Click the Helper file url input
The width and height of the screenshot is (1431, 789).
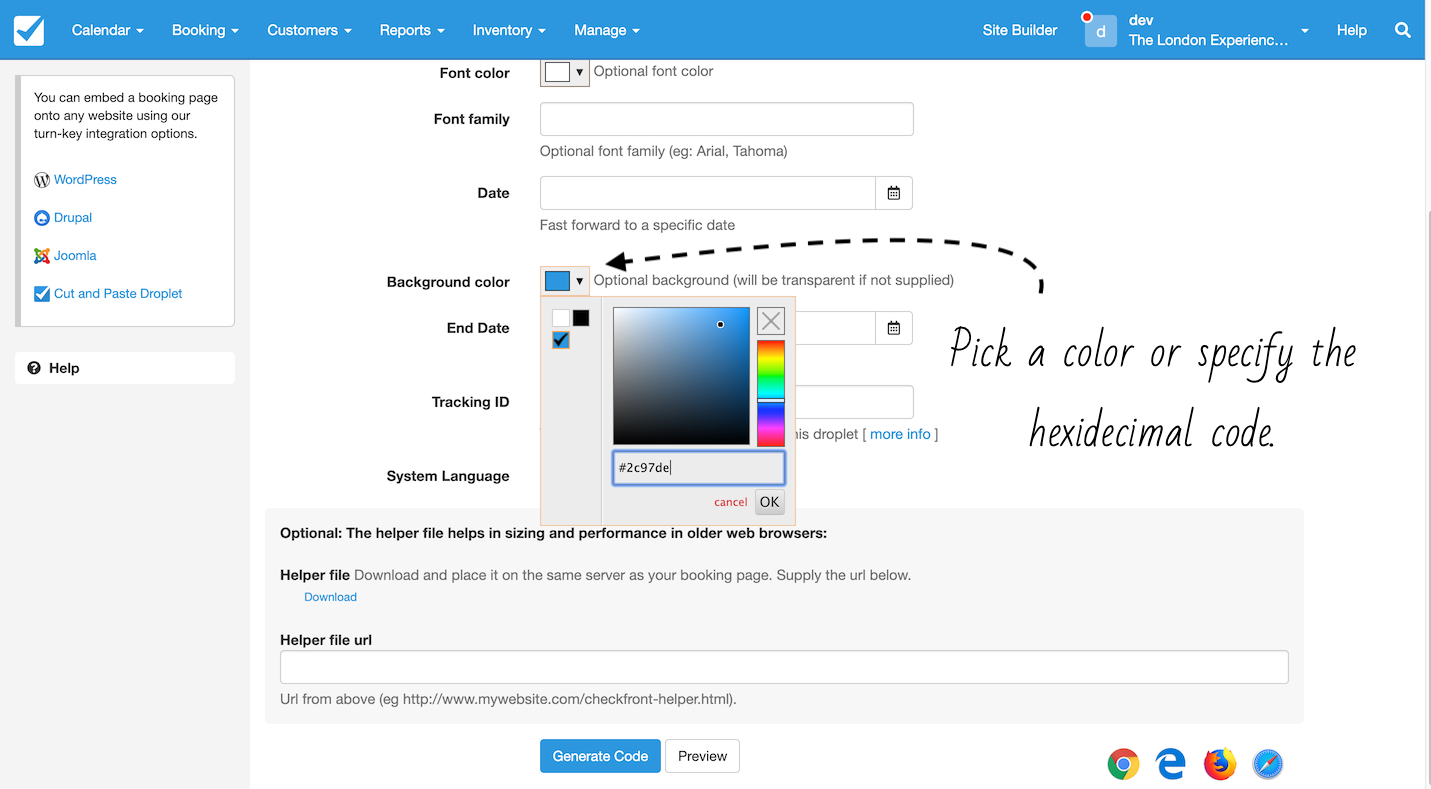tap(784, 667)
